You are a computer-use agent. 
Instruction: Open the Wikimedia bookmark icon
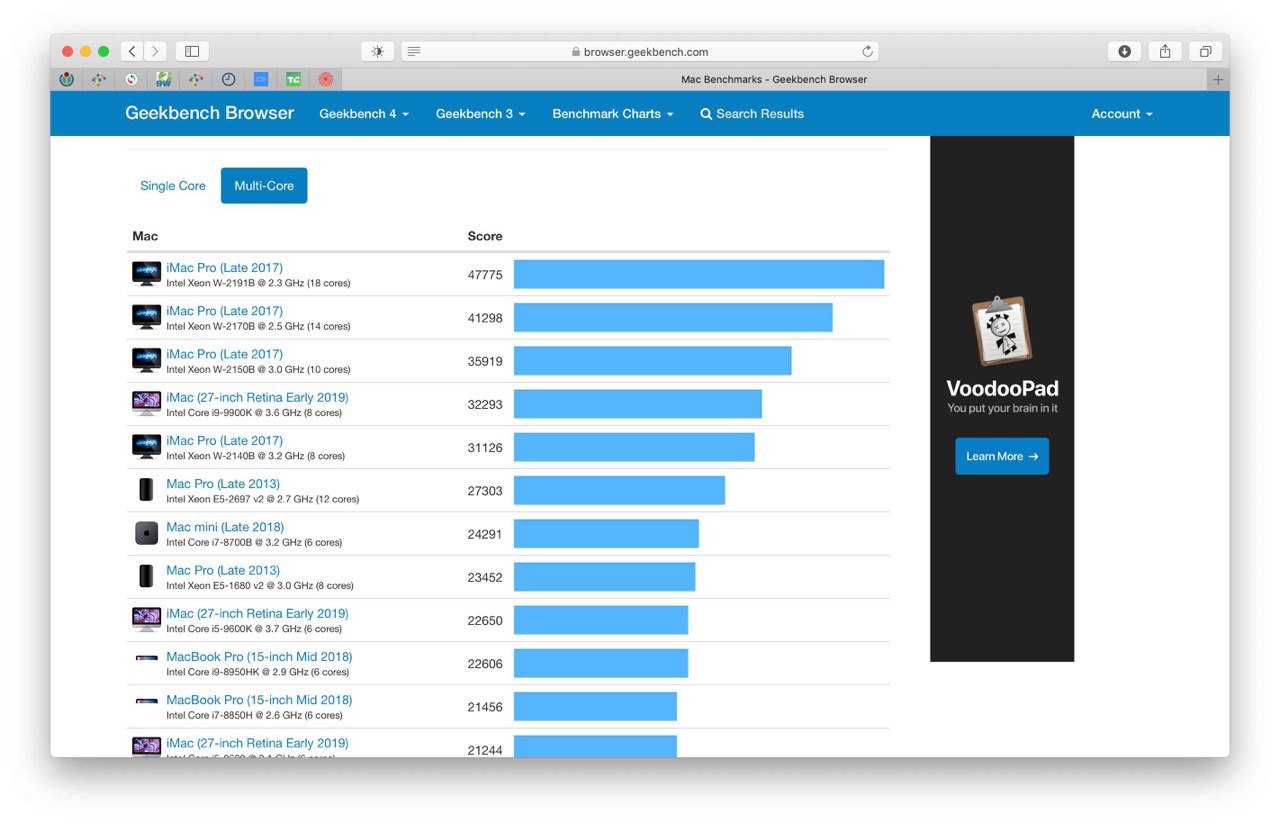point(66,79)
